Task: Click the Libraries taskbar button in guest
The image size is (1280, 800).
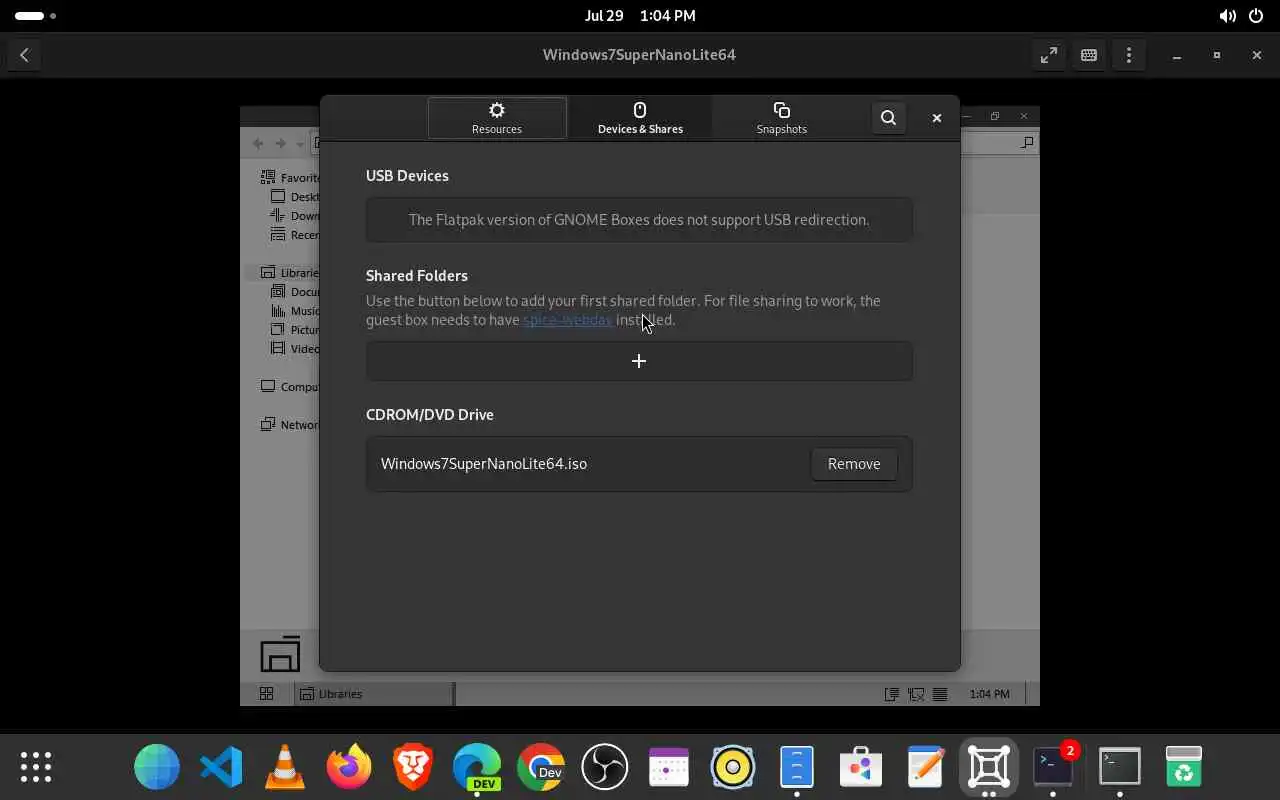Action: pos(373,694)
